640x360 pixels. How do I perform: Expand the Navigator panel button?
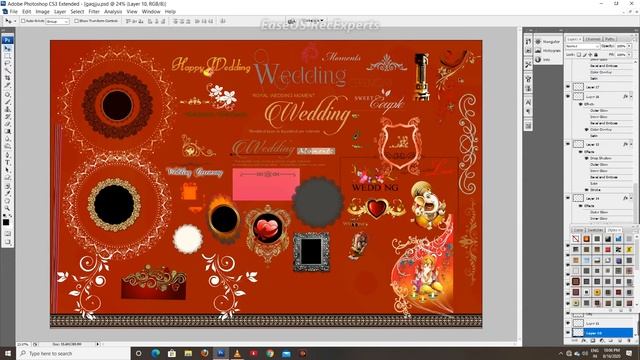click(548, 42)
